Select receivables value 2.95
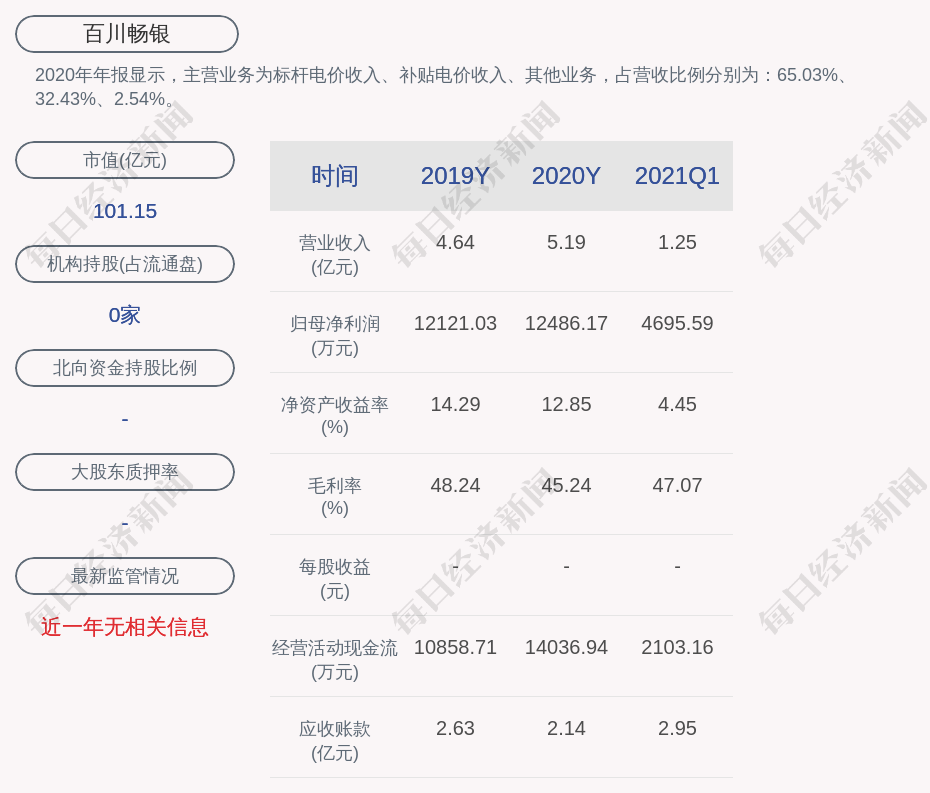 pos(677,728)
